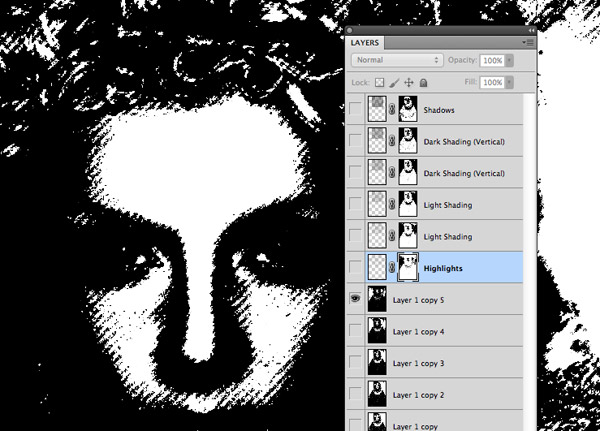Image resolution: width=600 pixels, height=431 pixels.
Task: Switch to the LAYERS tab
Action: coord(367,43)
